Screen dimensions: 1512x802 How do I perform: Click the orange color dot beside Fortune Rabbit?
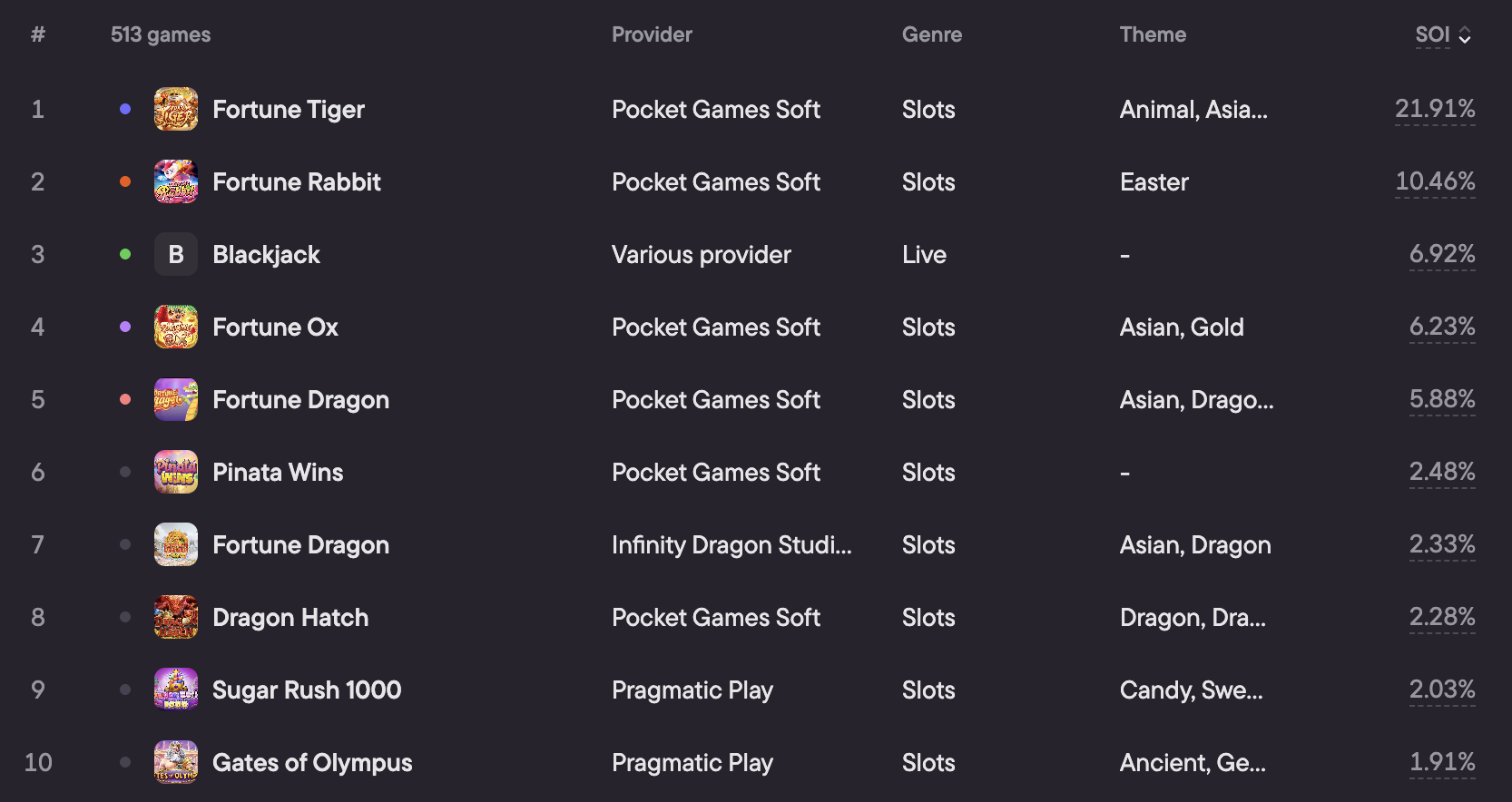click(x=125, y=181)
